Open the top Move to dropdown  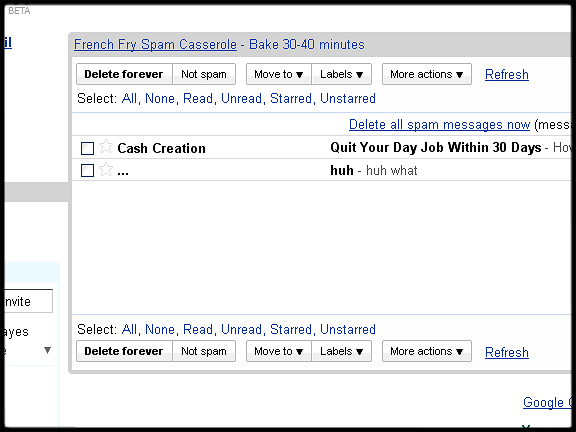click(x=279, y=74)
